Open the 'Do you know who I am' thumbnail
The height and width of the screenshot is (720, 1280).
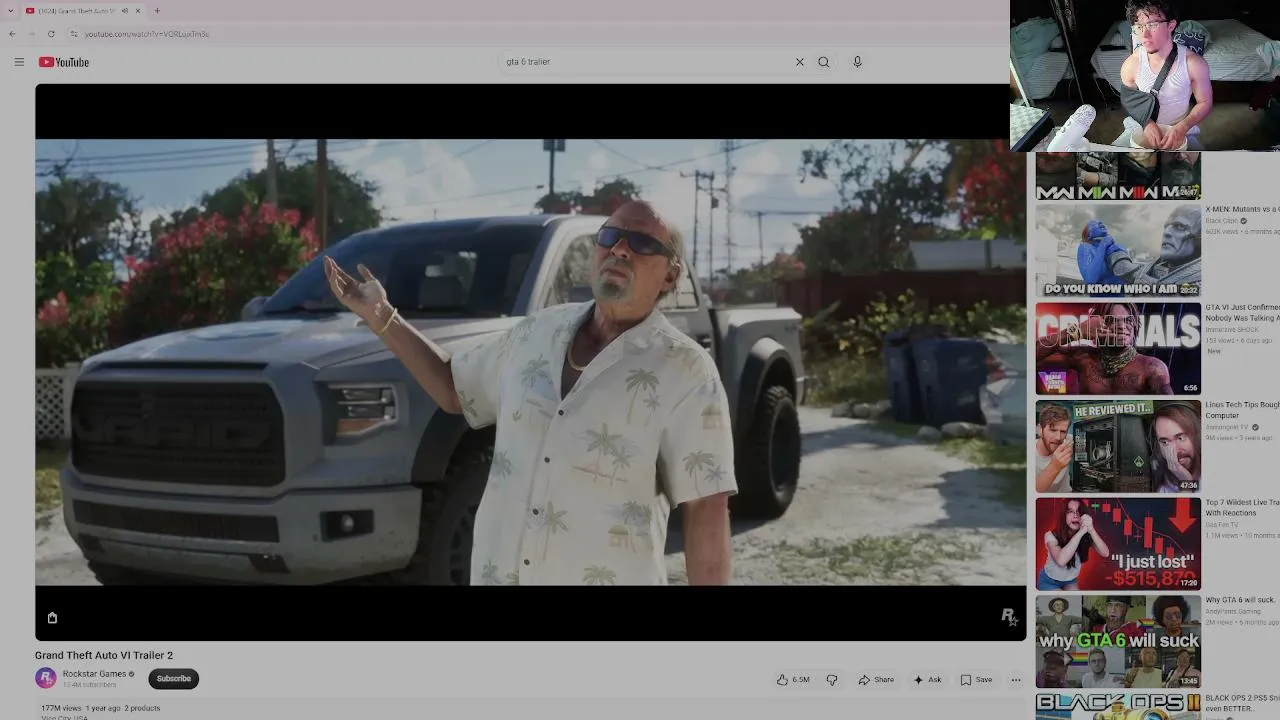(1118, 251)
